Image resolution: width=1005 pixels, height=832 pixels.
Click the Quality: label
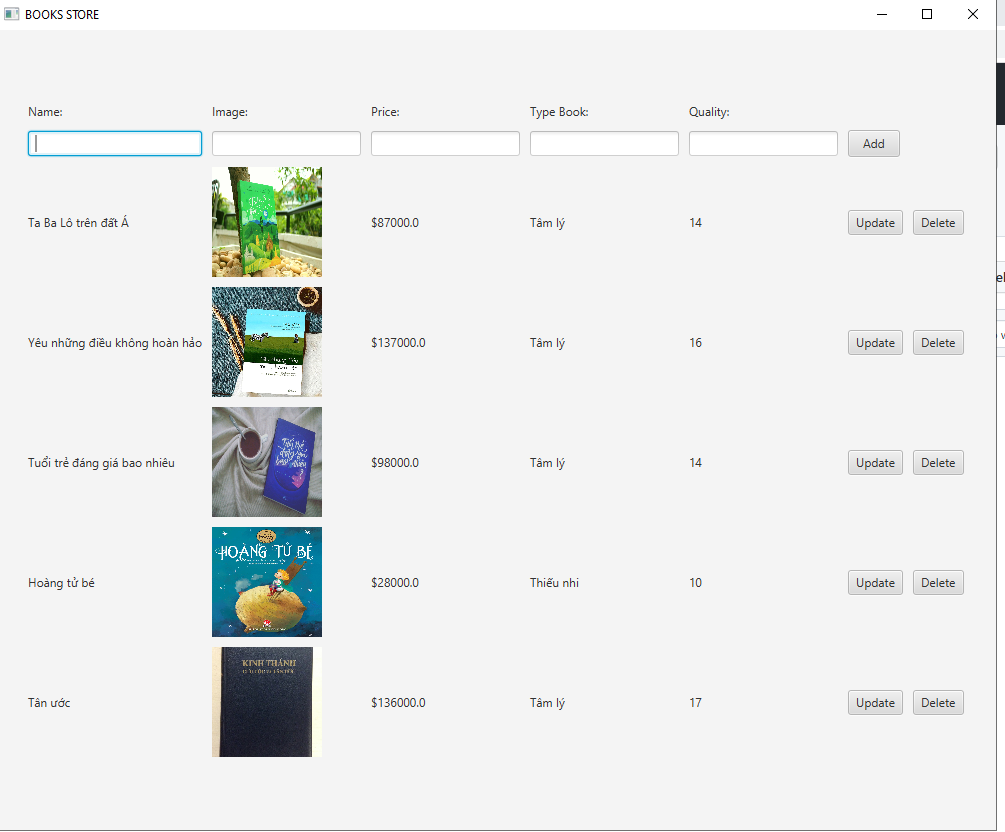point(709,112)
